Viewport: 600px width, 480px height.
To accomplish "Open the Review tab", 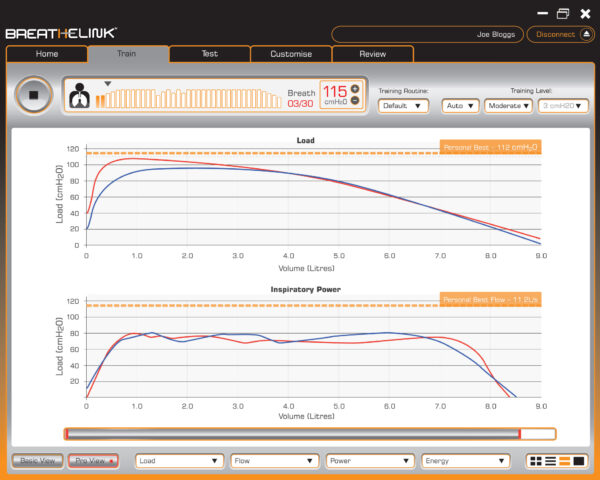I will (372, 54).
